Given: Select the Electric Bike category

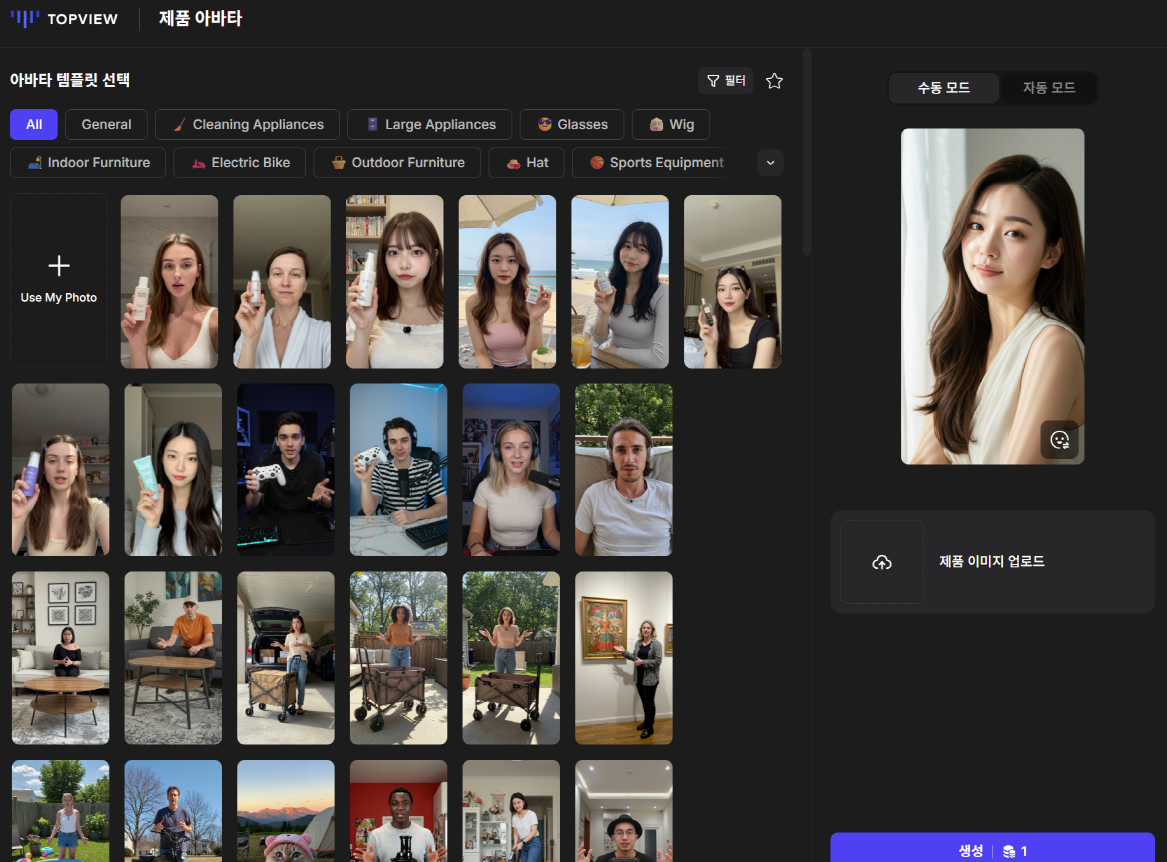Looking at the screenshot, I should [x=240, y=162].
